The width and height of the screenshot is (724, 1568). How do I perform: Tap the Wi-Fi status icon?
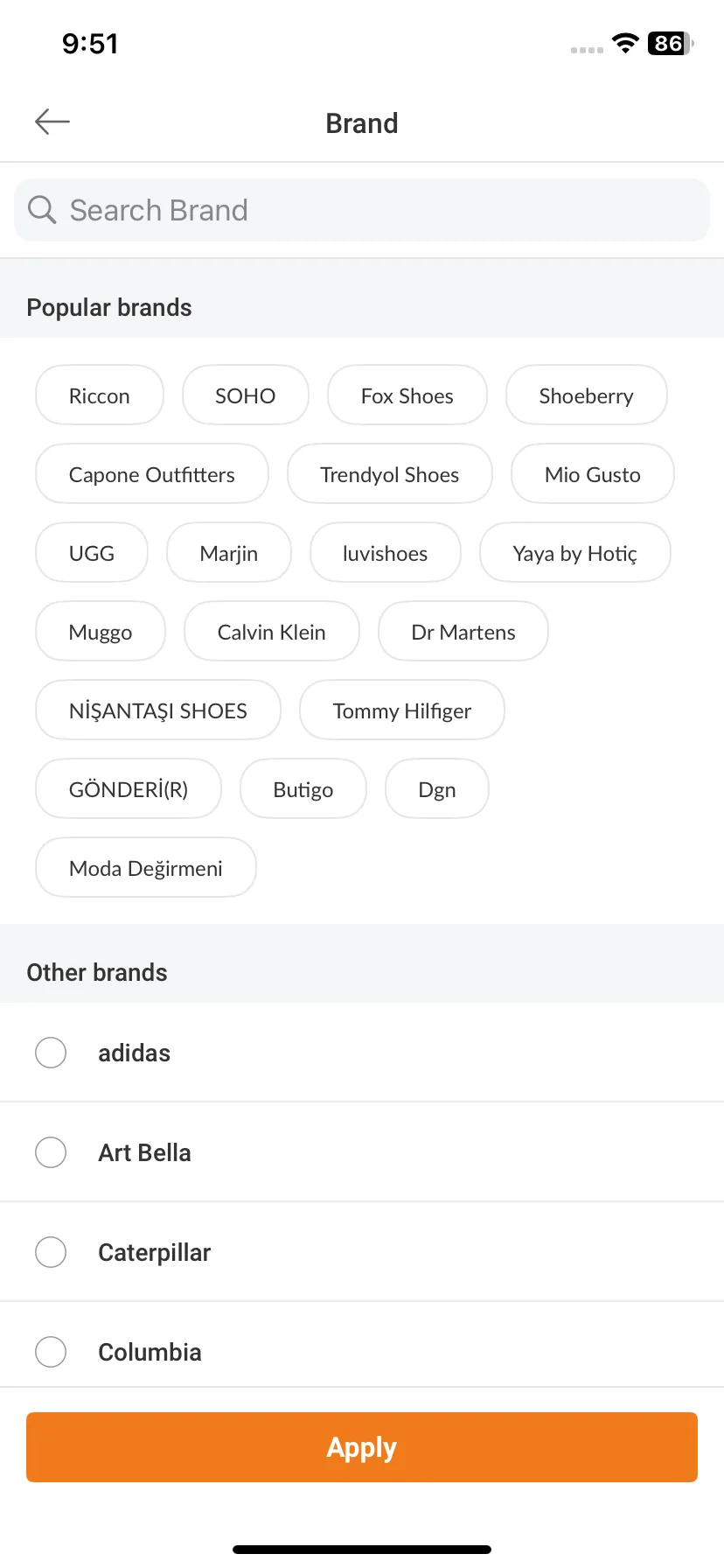point(625,43)
